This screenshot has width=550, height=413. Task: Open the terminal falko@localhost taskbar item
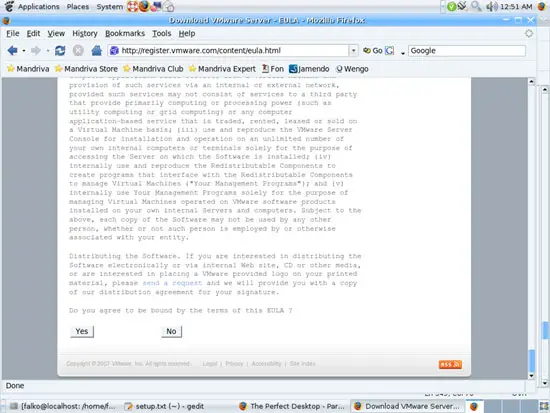pyautogui.click(x=63, y=406)
